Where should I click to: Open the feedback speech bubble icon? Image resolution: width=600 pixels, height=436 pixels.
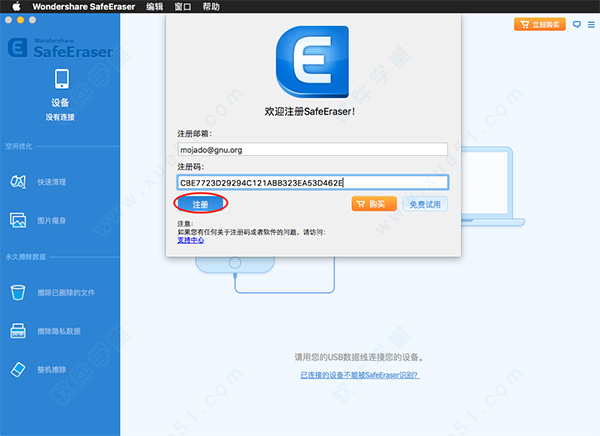576,24
